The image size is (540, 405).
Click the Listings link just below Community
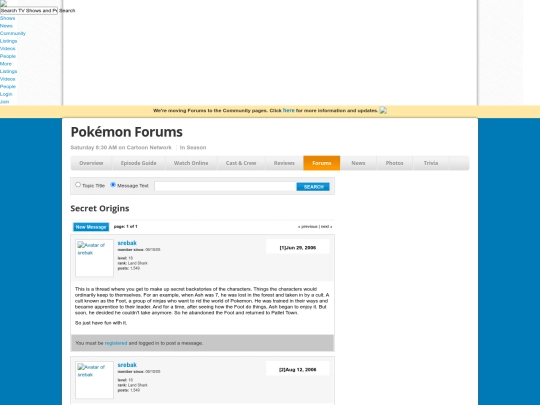coord(9,41)
